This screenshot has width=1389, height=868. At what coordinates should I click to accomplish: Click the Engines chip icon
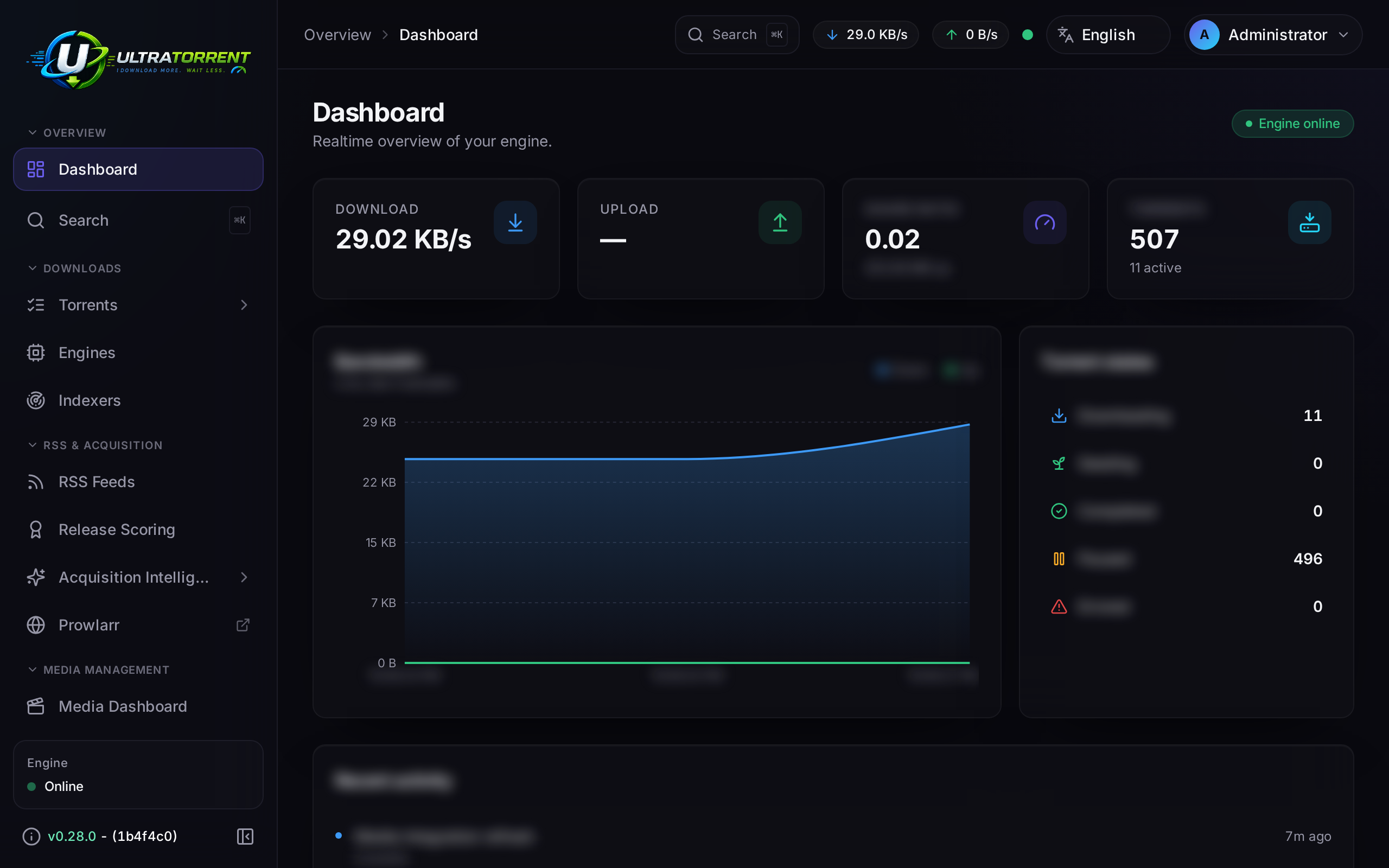point(36,353)
